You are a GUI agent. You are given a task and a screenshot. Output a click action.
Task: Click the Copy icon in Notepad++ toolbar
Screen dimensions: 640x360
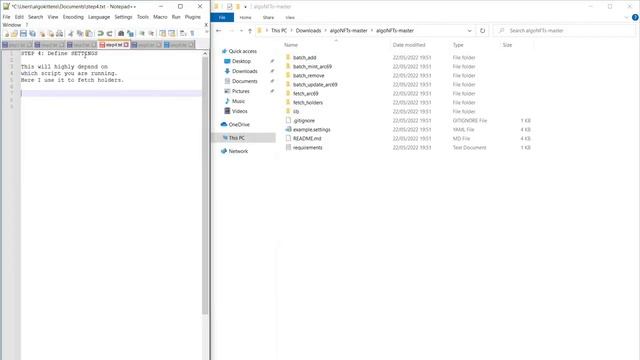coord(80,34)
